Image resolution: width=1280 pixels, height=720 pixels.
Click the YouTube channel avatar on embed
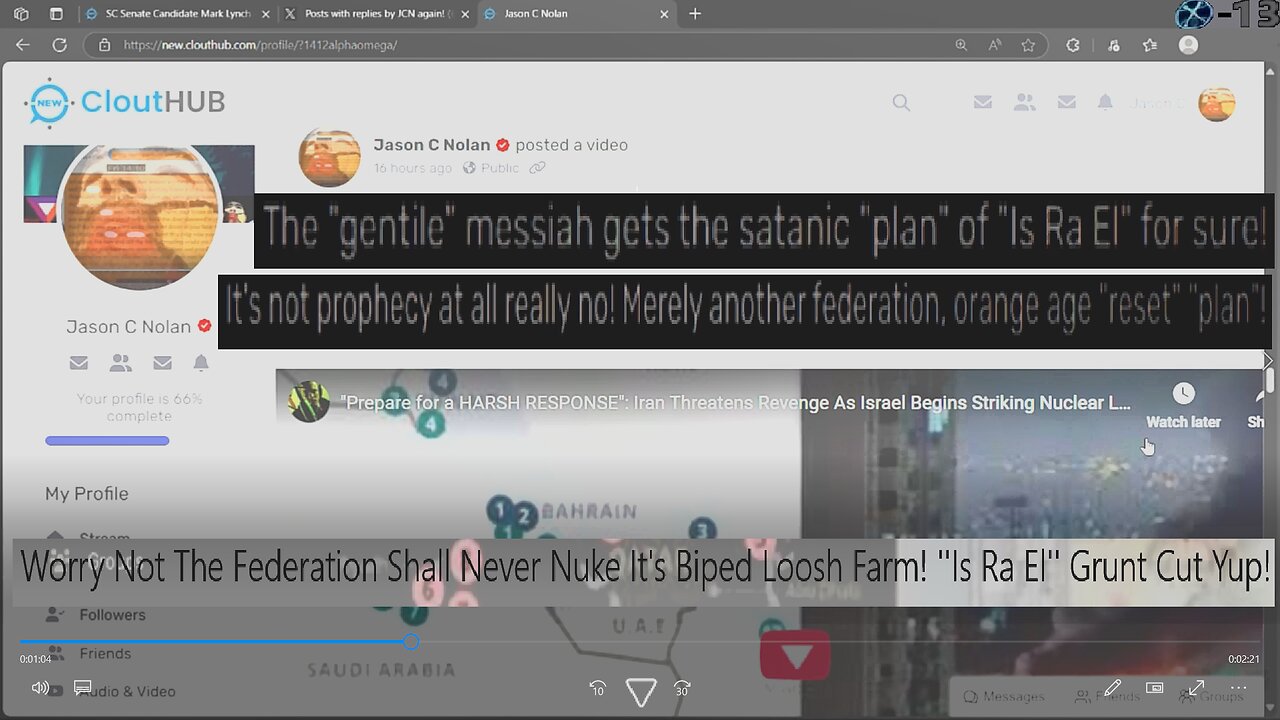pyautogui.click(x=309, y=402)
